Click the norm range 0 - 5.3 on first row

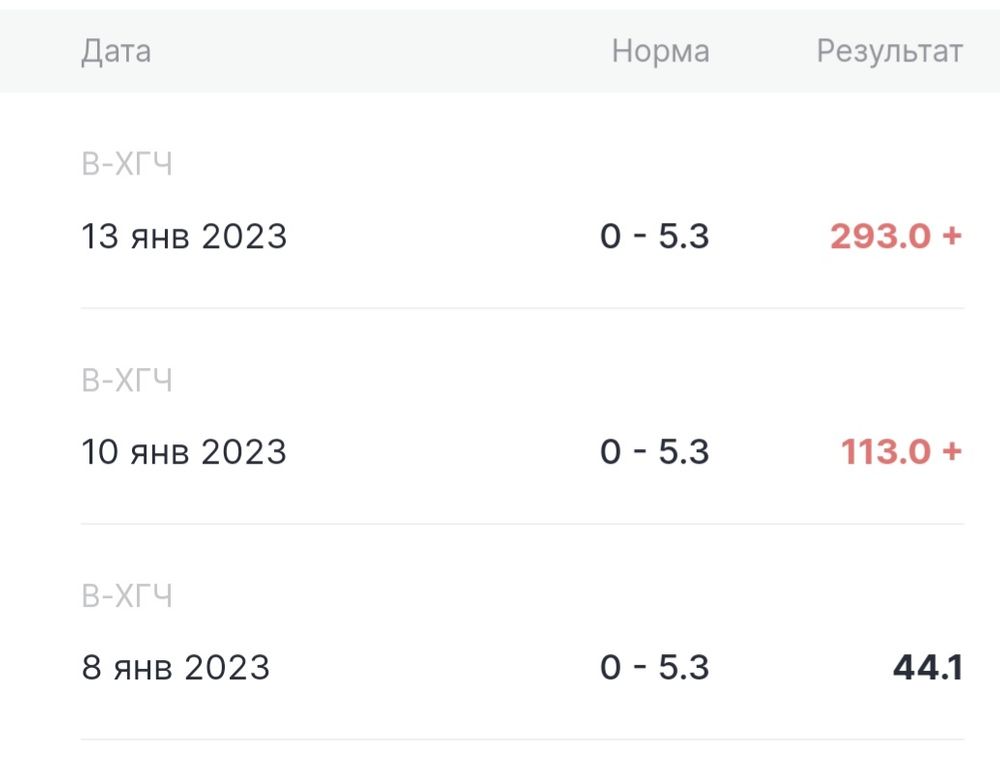point(655,236)
